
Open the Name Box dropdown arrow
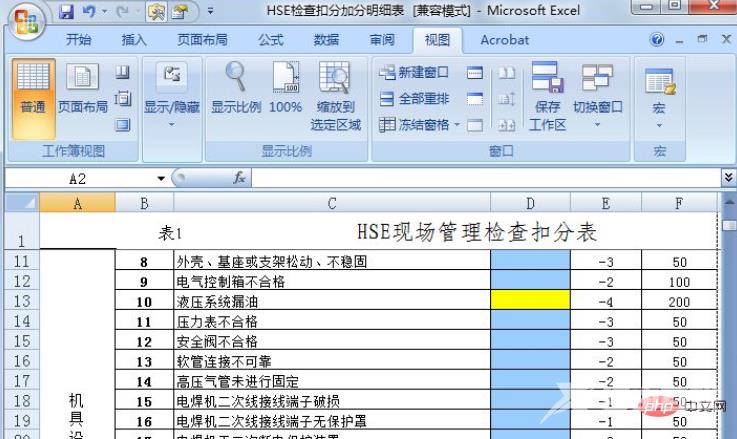pyautogui.click(x=161, y=178)
